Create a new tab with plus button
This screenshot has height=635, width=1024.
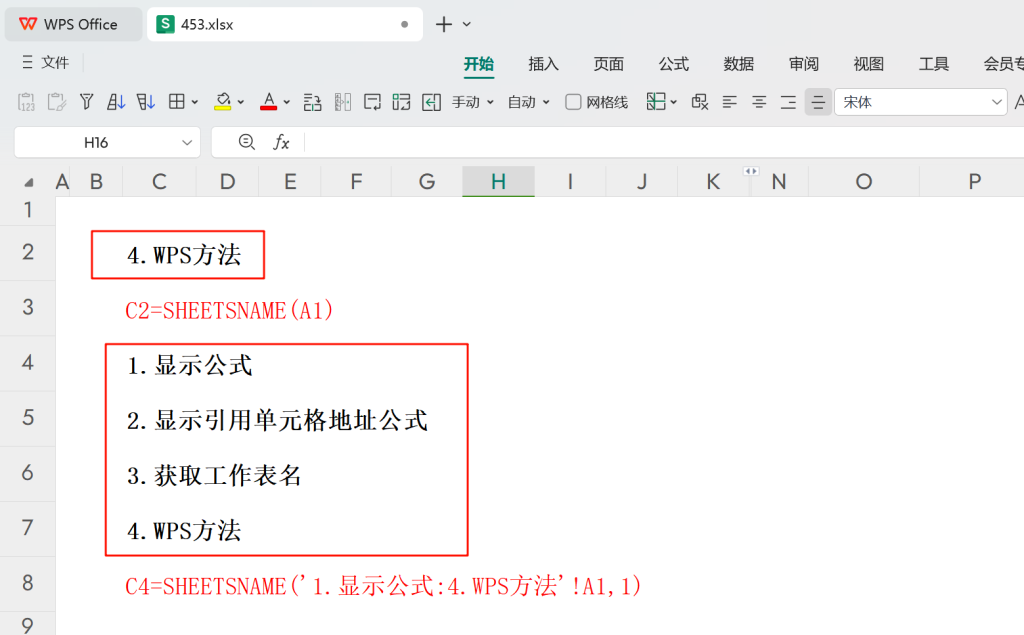pyautogui.click(x=443, y=24)
